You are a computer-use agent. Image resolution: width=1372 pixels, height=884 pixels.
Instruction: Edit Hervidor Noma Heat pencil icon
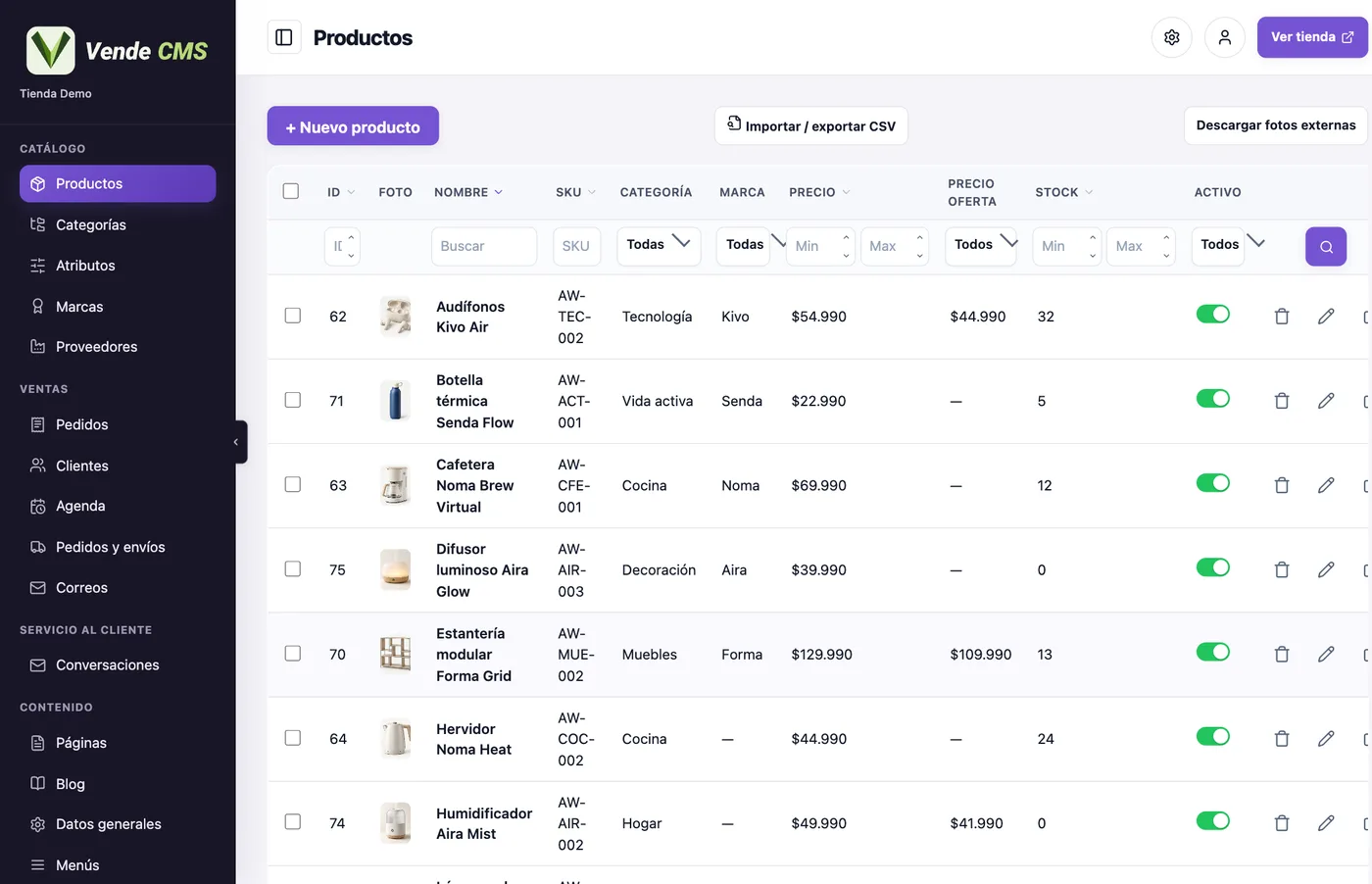coord(1326,739)
